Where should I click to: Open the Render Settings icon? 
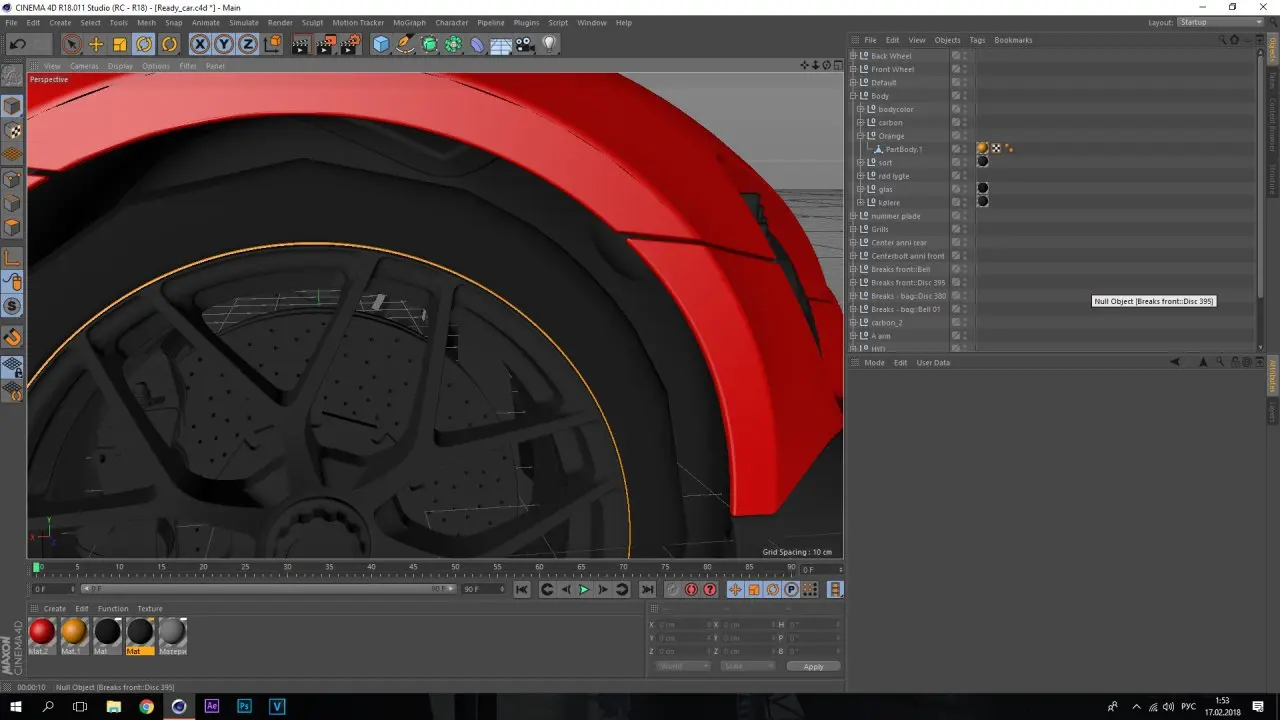[350, 44]
